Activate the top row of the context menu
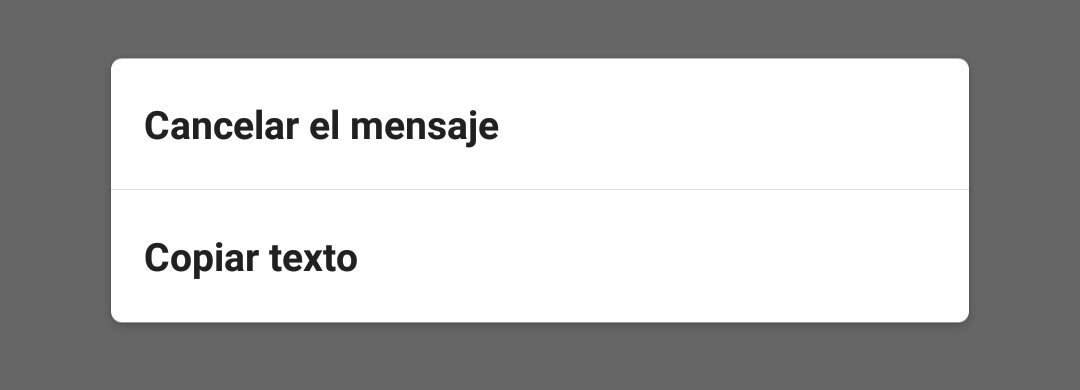Viewport: 1080px width, 390px height. [539, 124]
